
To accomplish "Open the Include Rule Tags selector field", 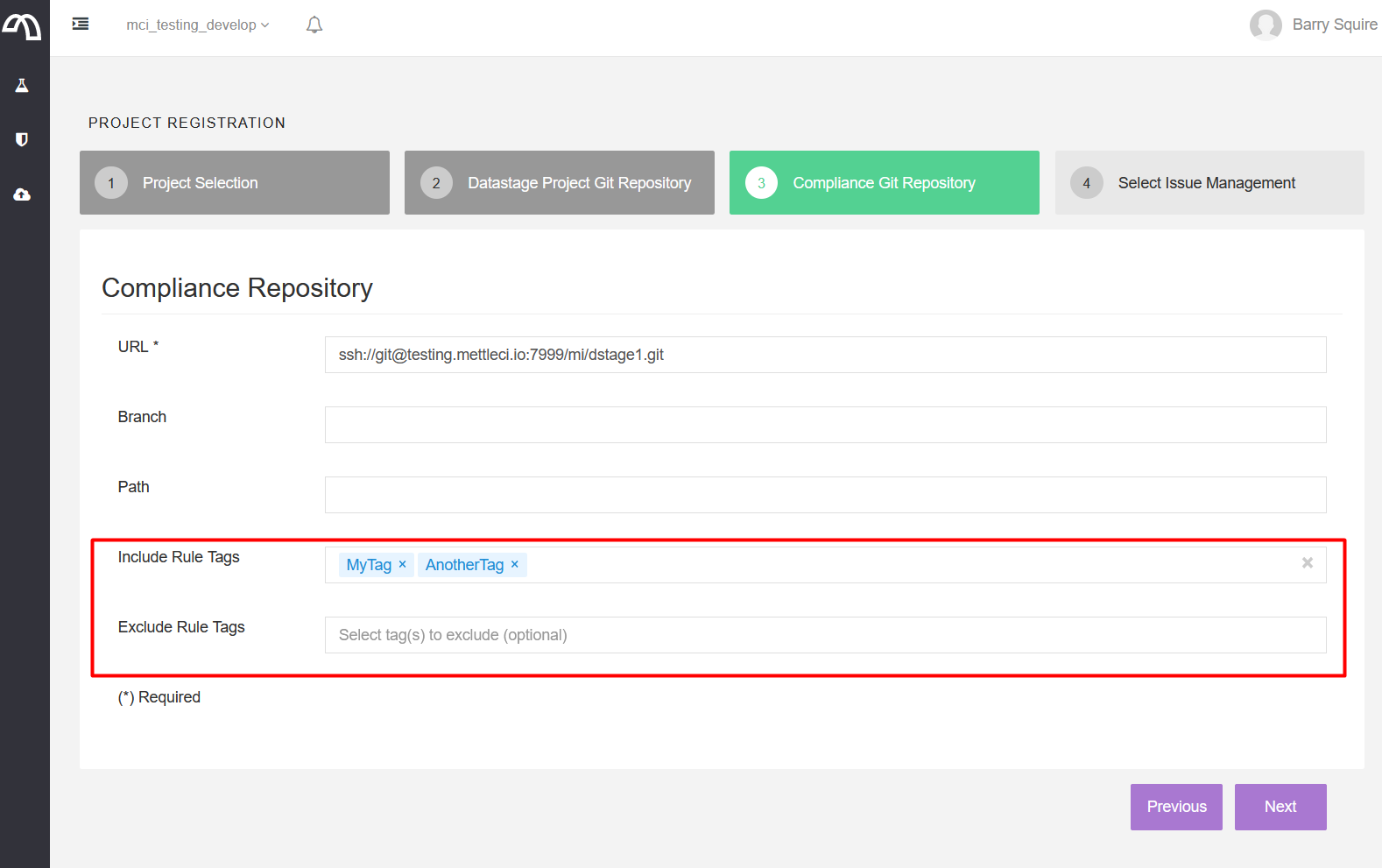I will click(x=911, y=565).
